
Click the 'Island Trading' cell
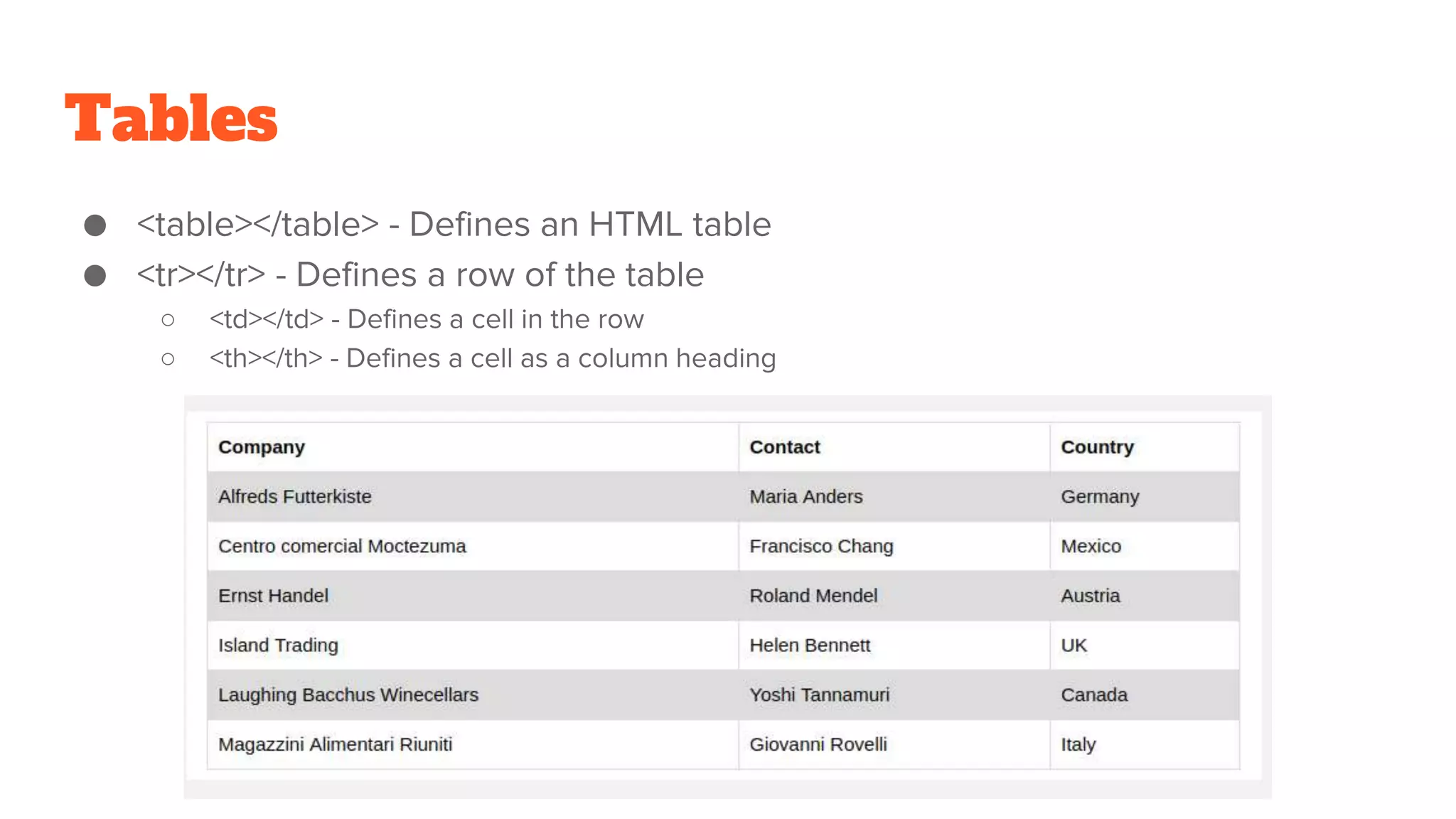(x=473, y=645)
